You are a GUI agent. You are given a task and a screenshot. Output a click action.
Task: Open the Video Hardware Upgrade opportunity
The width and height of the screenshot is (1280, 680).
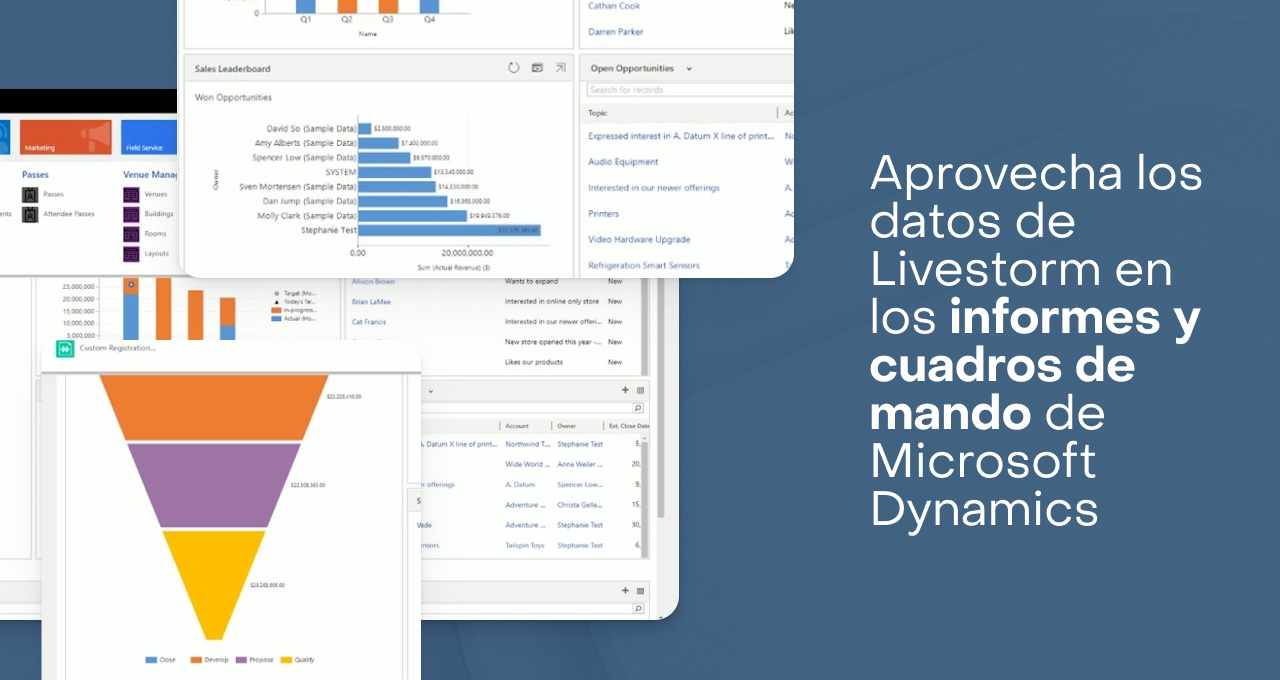pos(639,240)
